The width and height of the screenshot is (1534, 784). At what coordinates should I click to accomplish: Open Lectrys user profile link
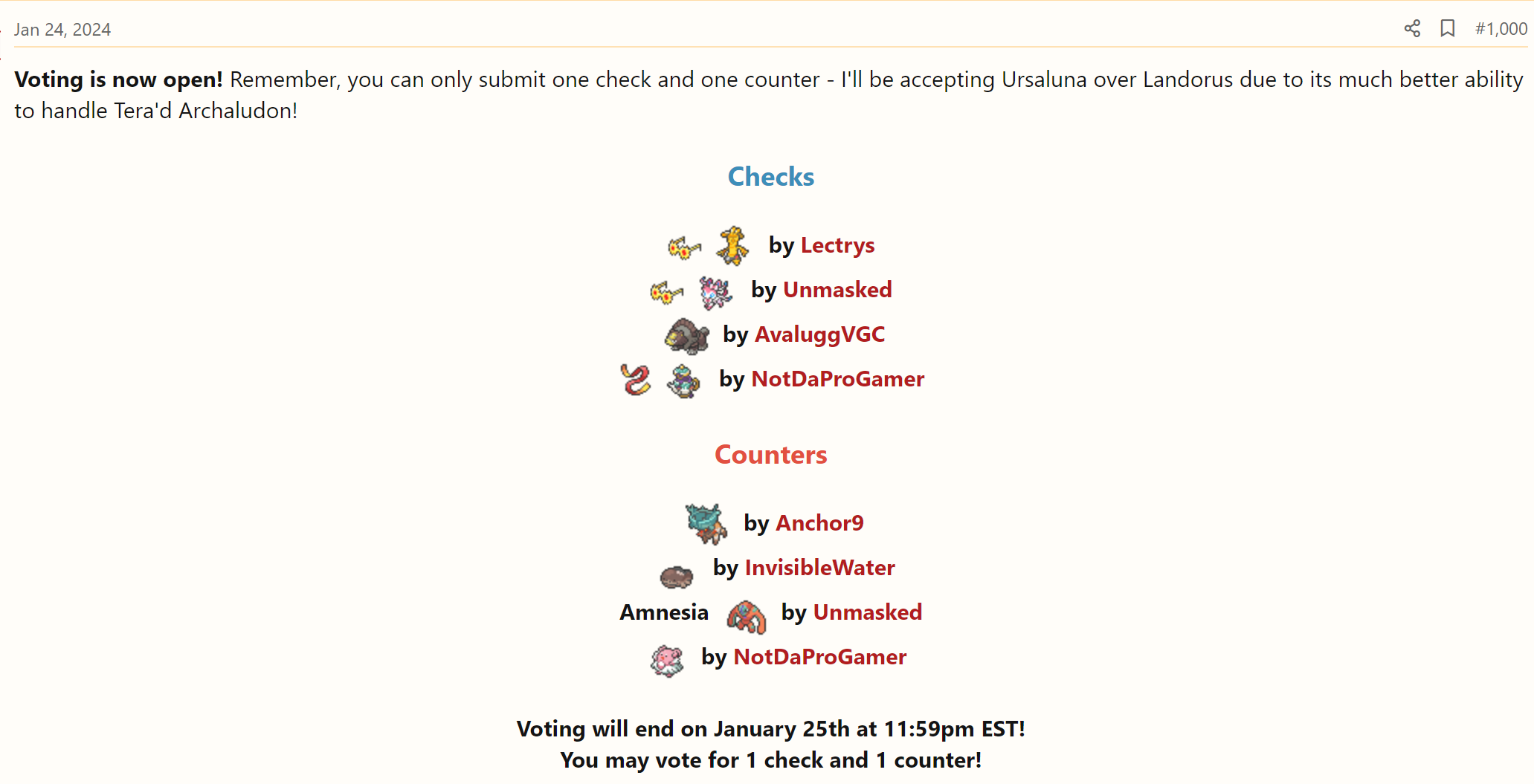[x=837, y=245]
